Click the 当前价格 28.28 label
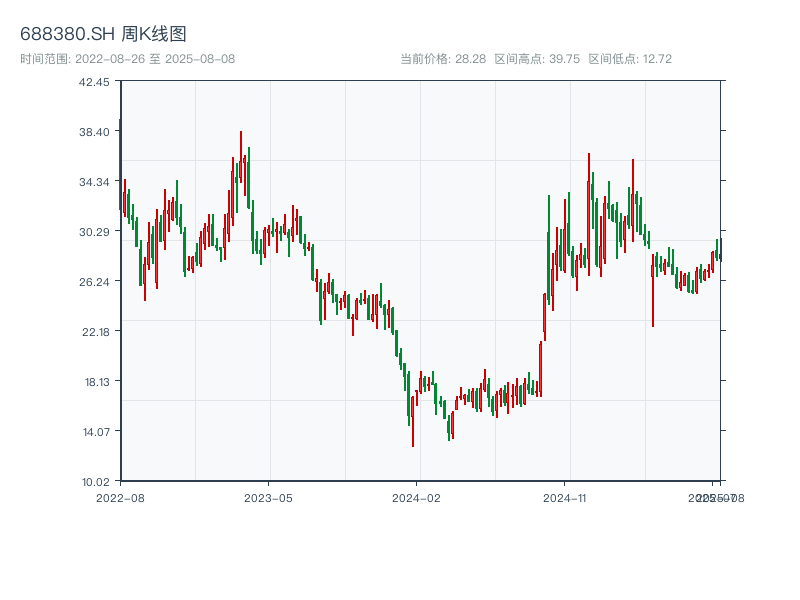The height and width of the screenshot is (600, 800). point(442,59)
